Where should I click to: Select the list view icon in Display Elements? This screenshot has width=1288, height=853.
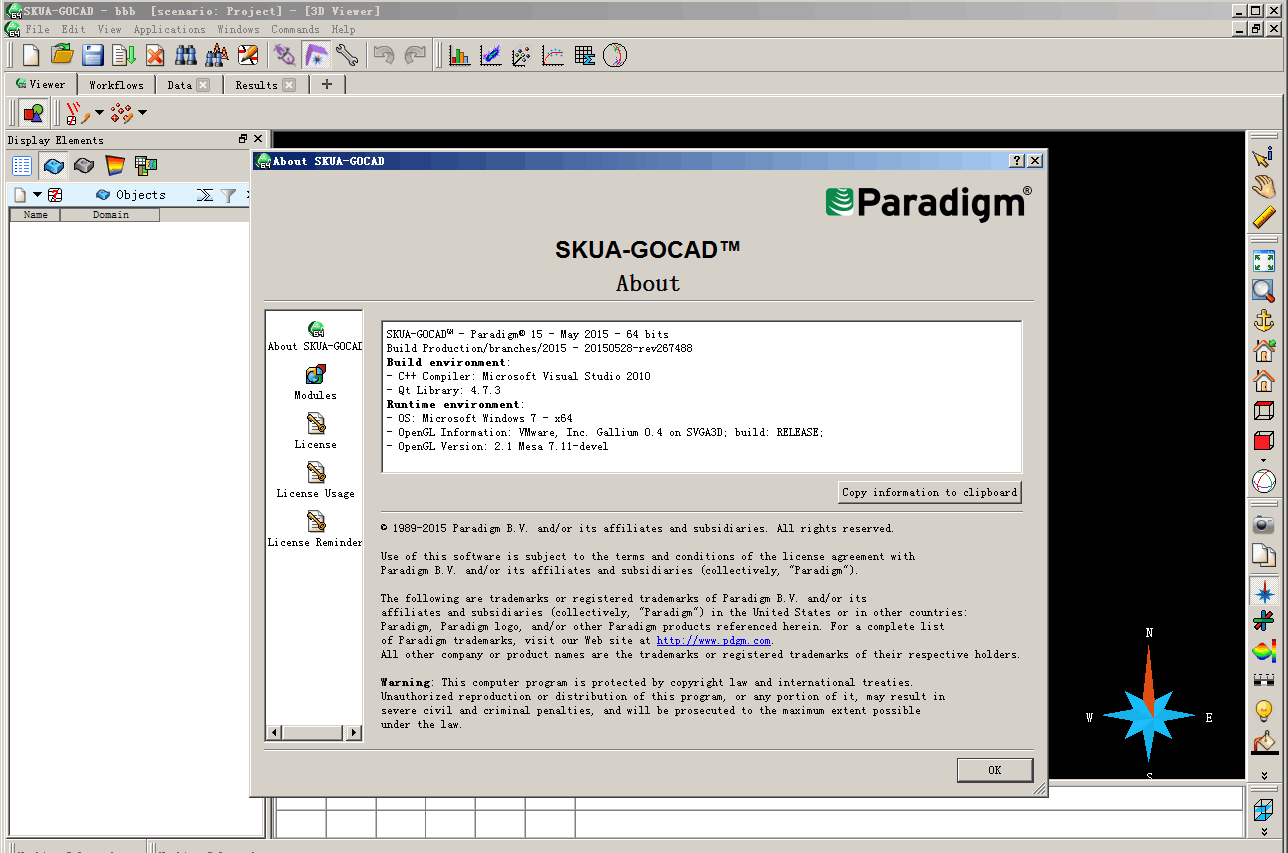pos(22,166)
